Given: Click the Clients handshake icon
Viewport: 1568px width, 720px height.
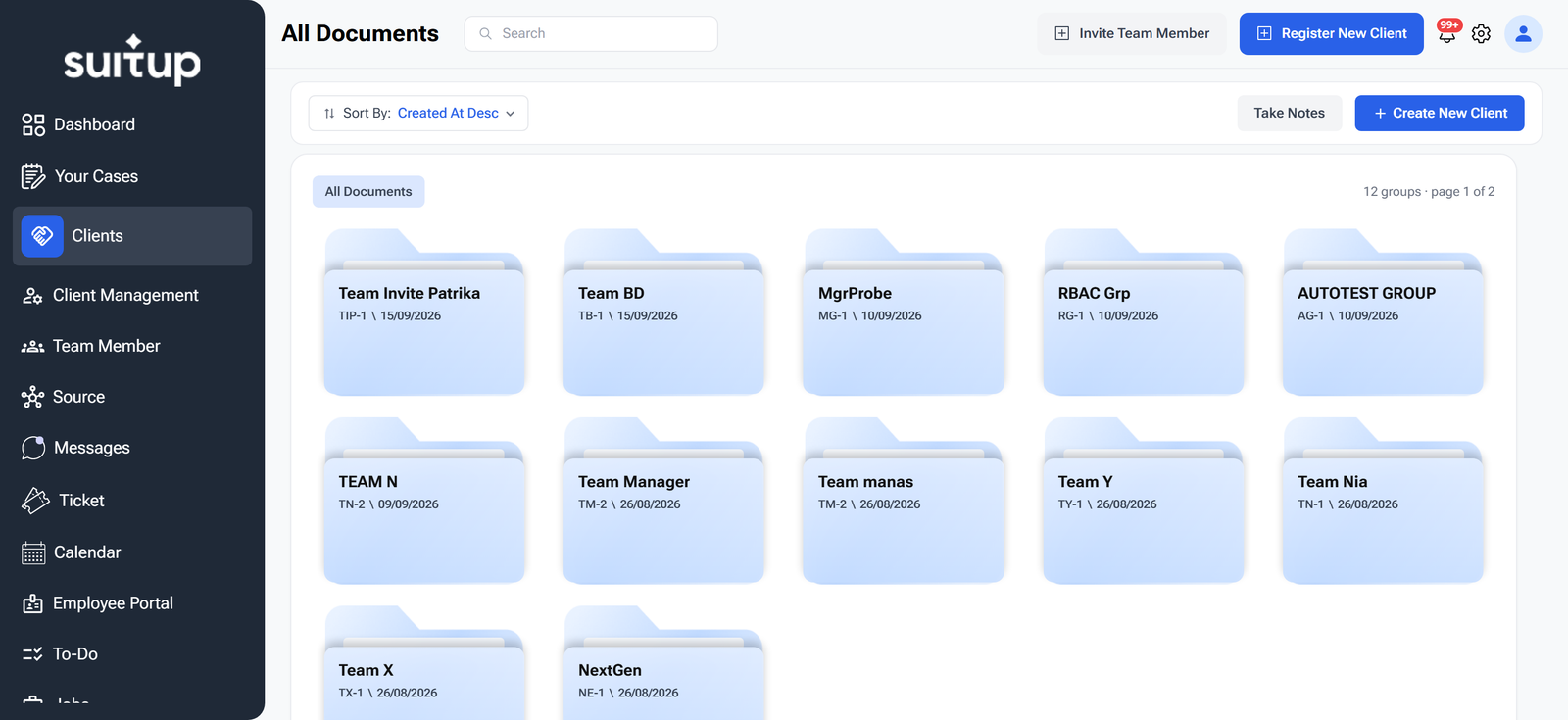Looking at the screenshot, I should 42,236.
